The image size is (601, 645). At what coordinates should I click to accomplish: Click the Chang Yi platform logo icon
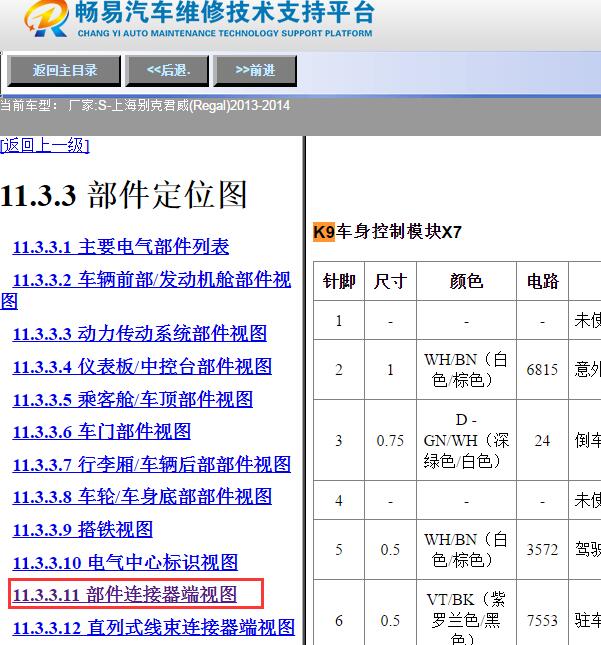[x=46, y=19]
